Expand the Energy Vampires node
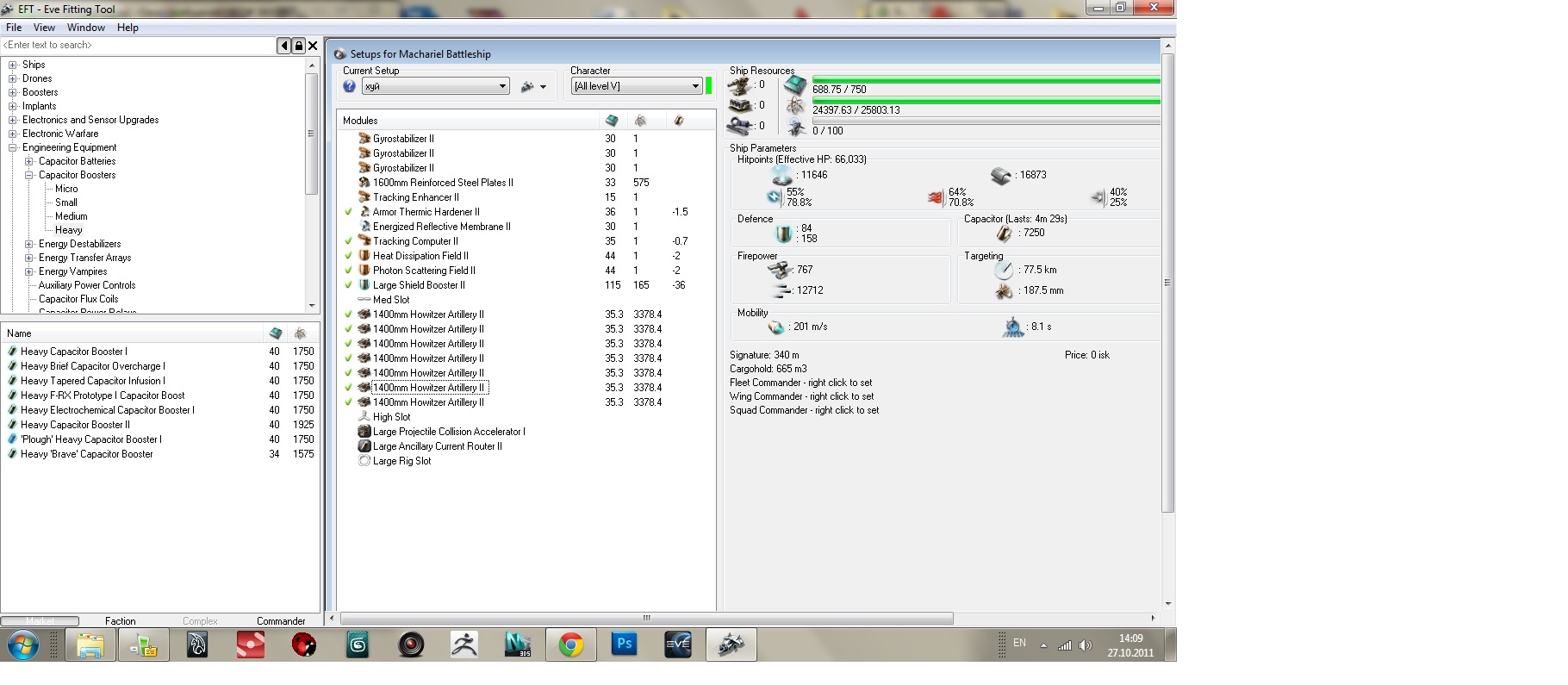This screenshot has height=685, width=1568. [x=29, y=271]
